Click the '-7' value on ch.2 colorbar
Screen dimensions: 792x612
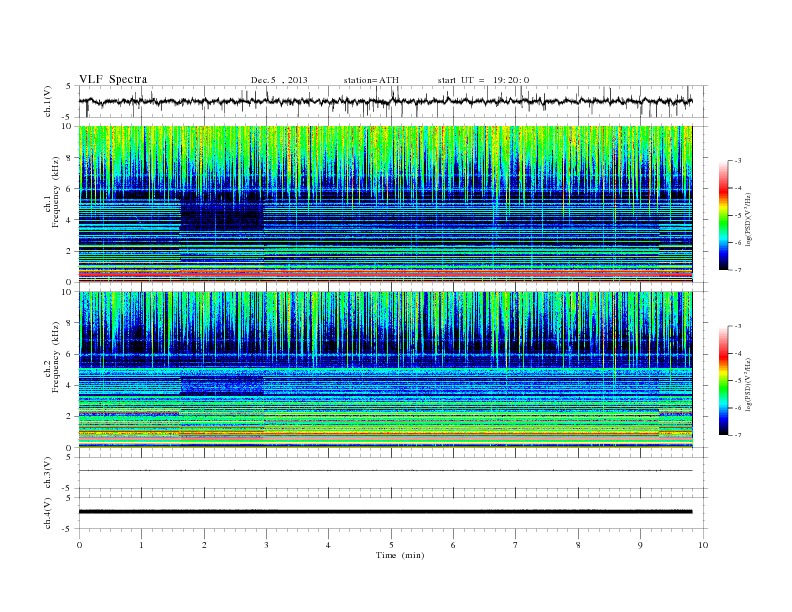click(737, 435)
